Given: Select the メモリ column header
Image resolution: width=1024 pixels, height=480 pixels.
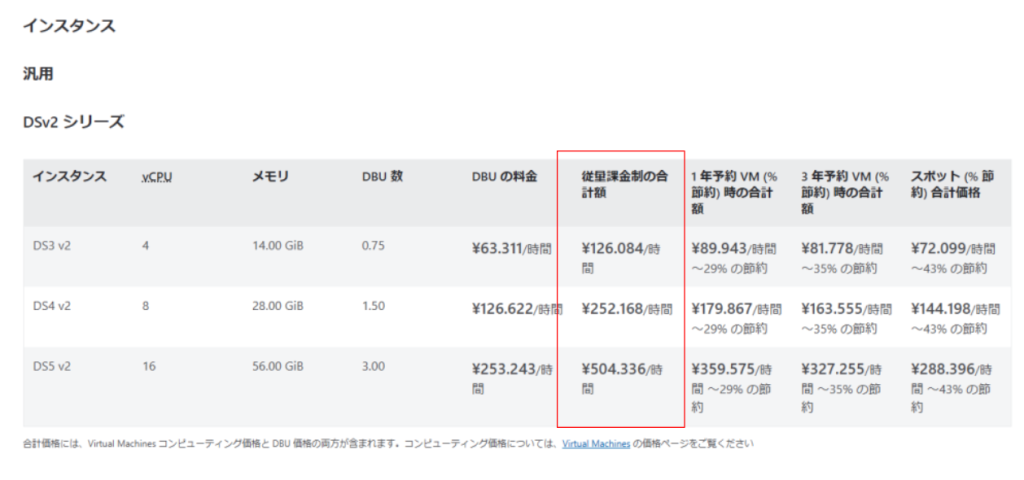Looking at the screenshot, I should tap(270, 177).
